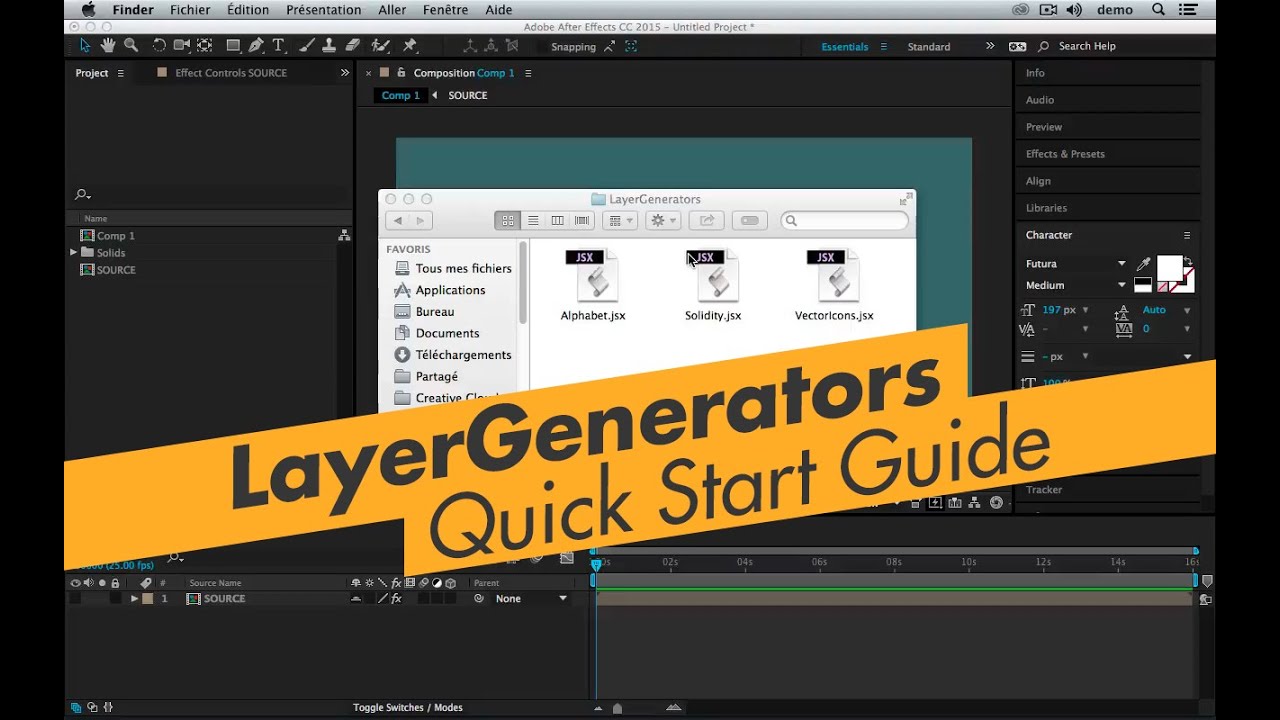Toggle the composition viewer lock icon

401,73
